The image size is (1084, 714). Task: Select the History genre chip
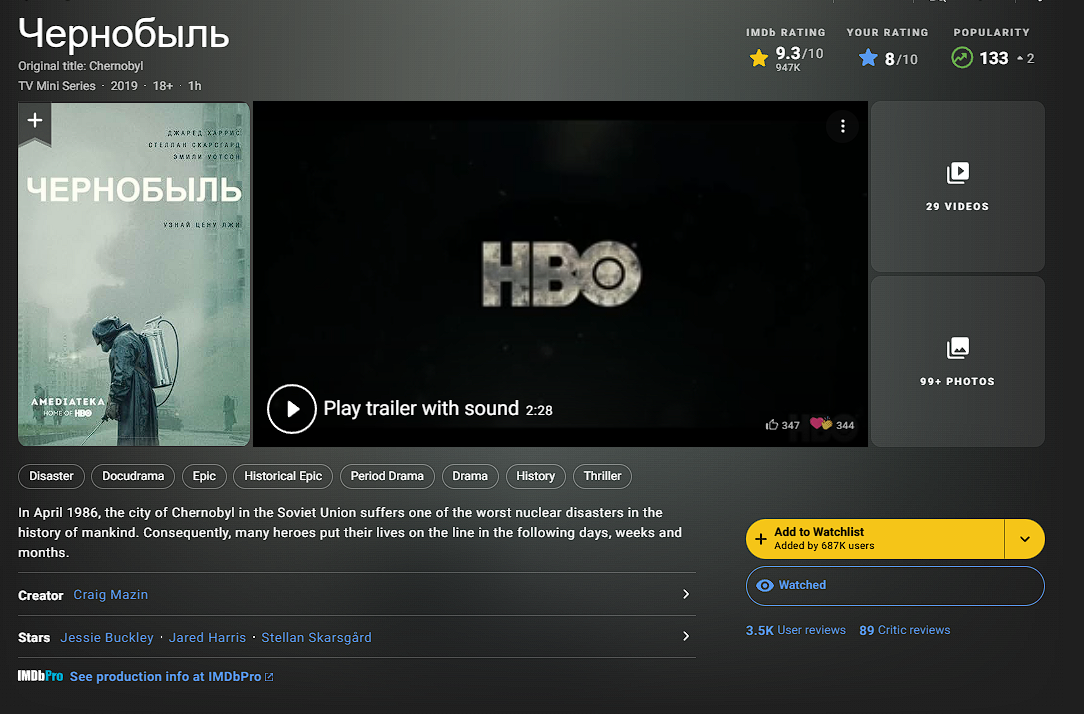click(x=536, y=476)
